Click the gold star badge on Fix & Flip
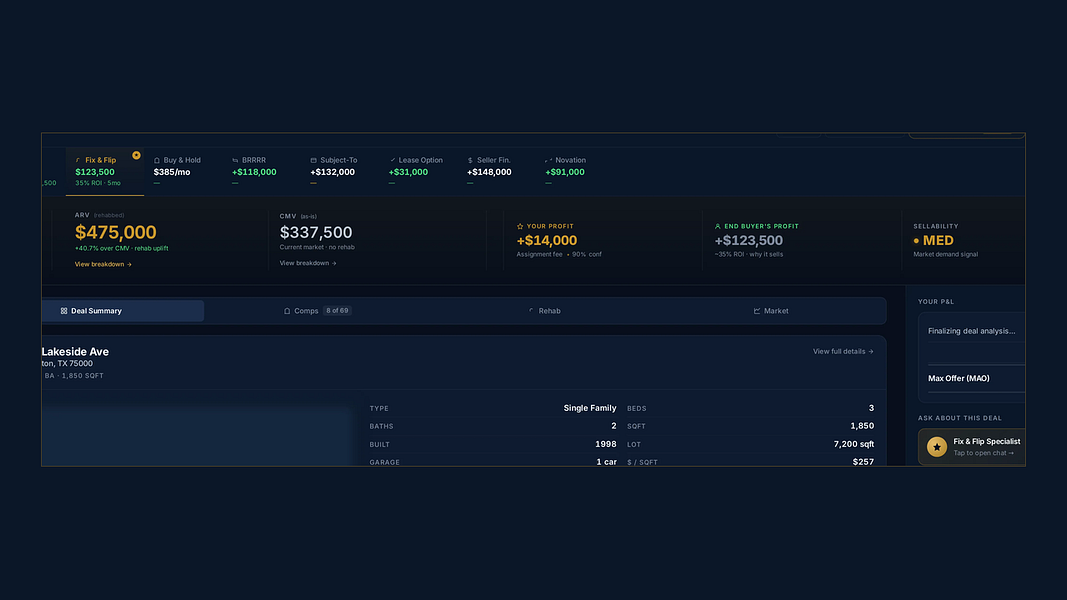 tap(136, 156)
